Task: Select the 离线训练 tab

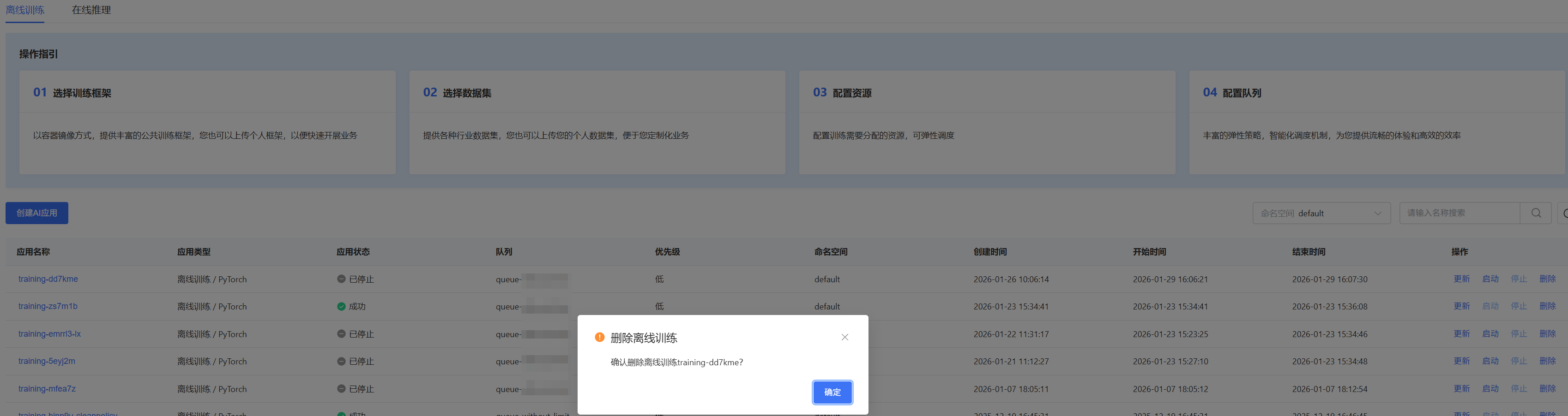Action: point(25,10)
